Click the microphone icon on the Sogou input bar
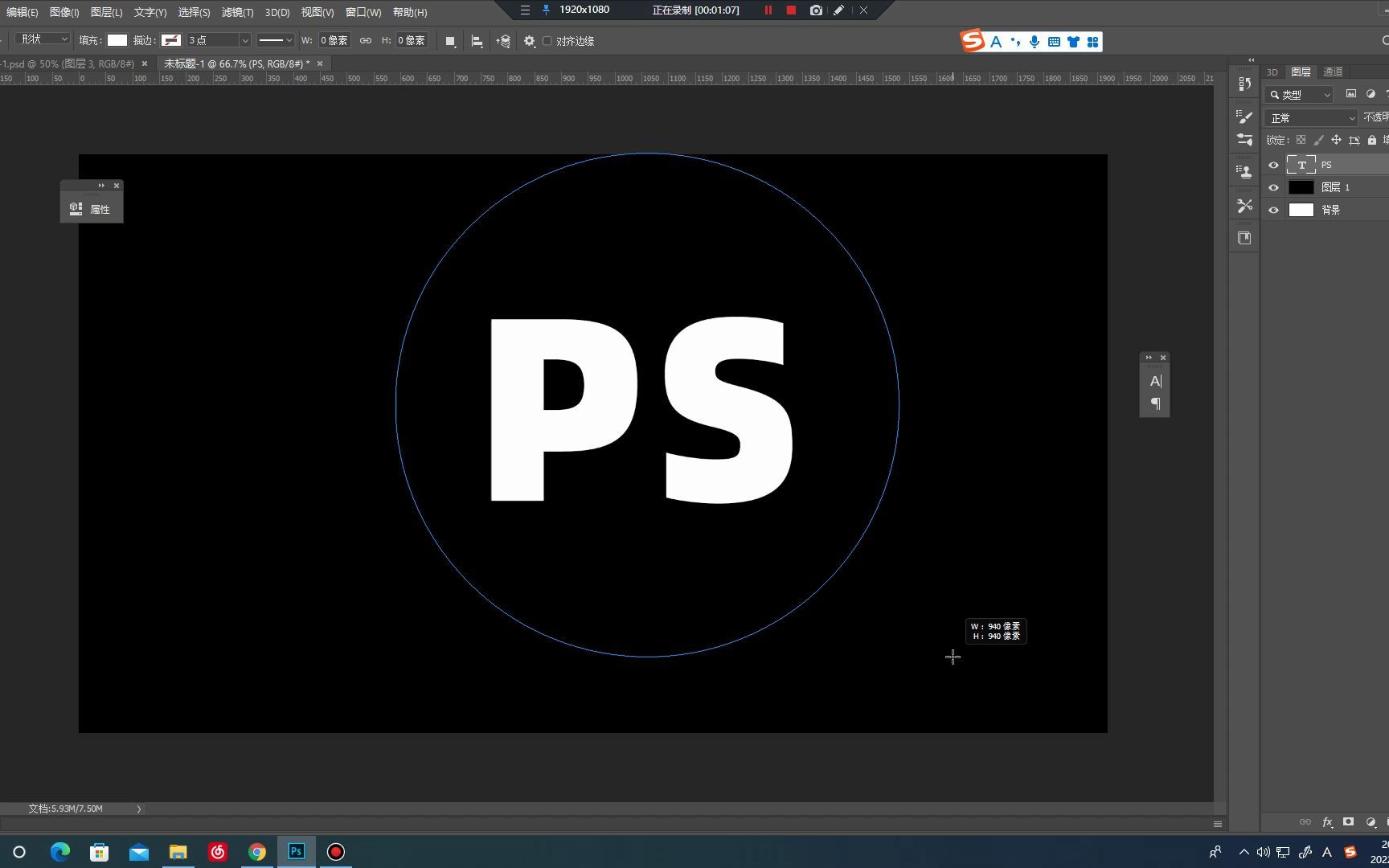This screenshot has width=1389, height=868. tap(1034, 41)
